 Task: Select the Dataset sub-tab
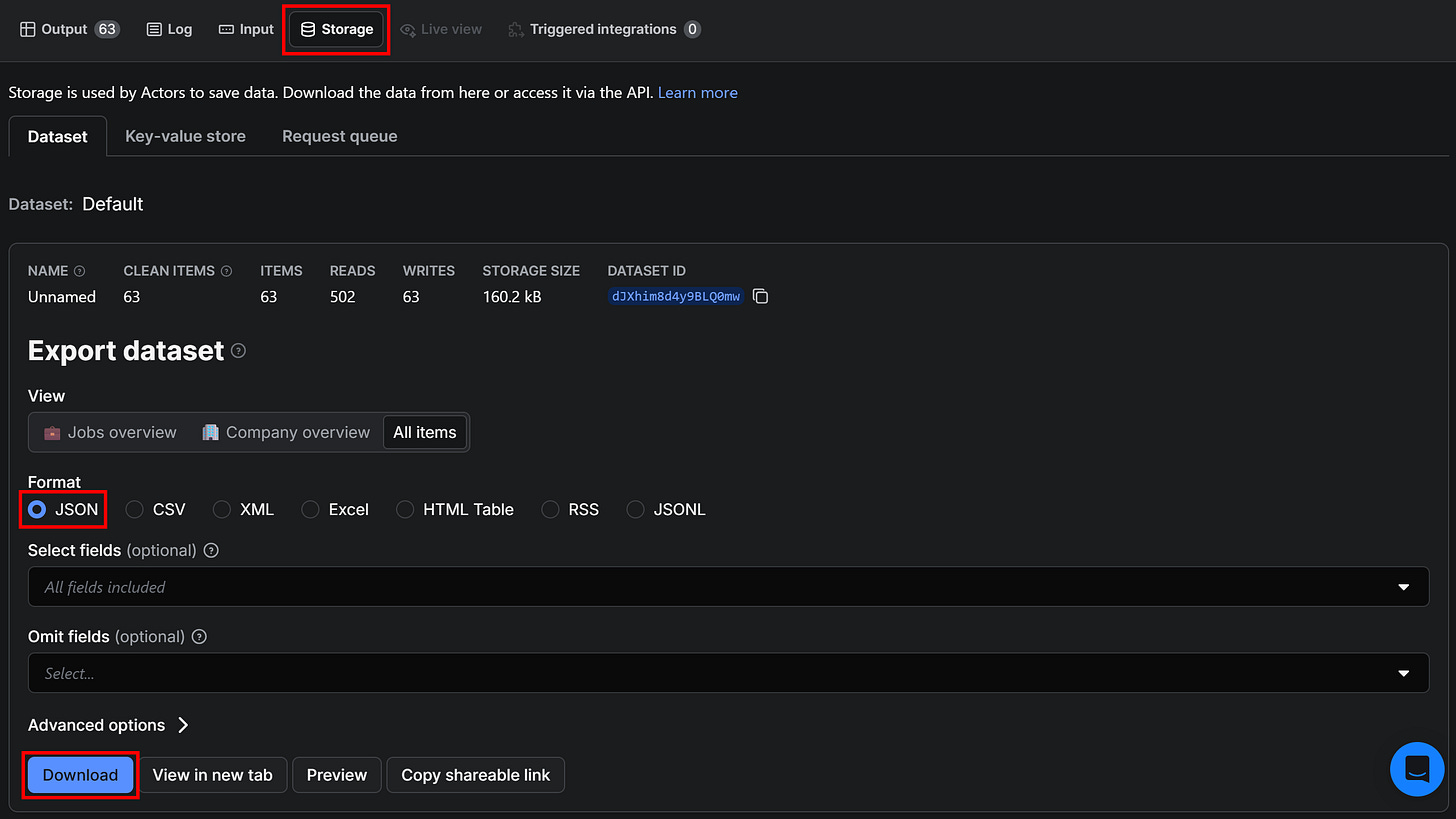pos(58,136)
